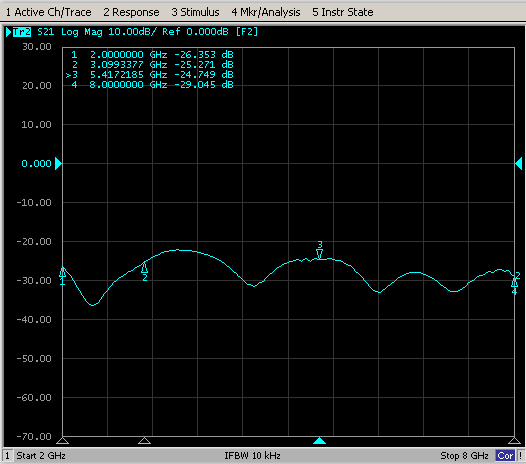Click the channel 1 indicator in status bar
Viewport: 526px width, 464px height.
[7, 456]
